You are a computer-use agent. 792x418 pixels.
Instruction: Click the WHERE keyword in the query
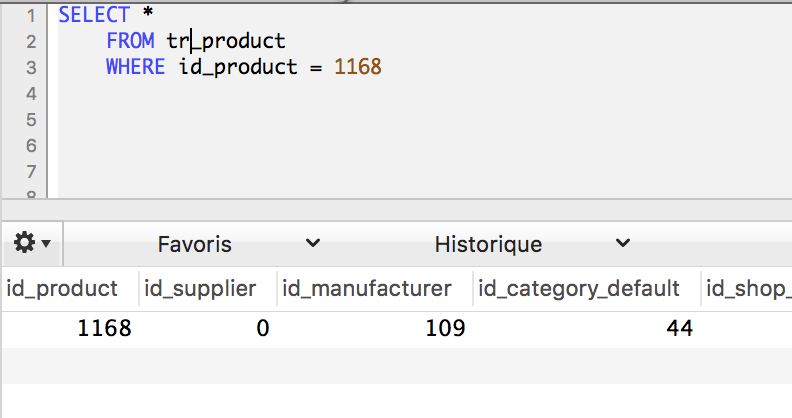click(136, 67)
